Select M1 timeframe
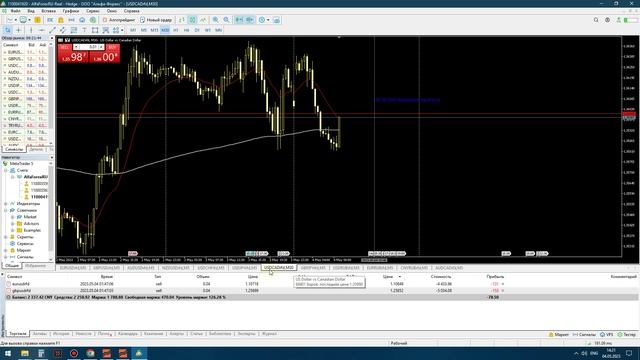Viewport: 640px width, 360px height. pos(133,30)
